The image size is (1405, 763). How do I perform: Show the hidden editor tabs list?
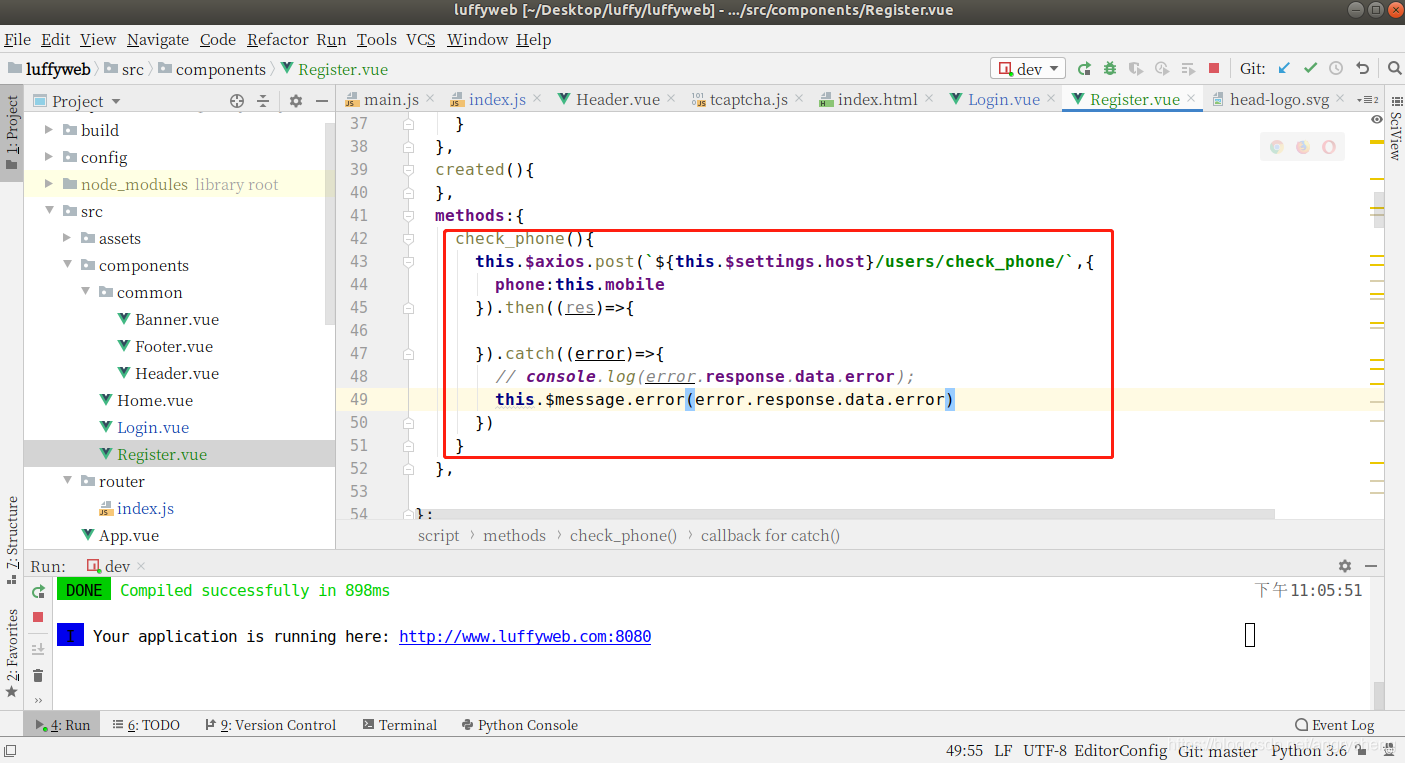pos(1369,100)
